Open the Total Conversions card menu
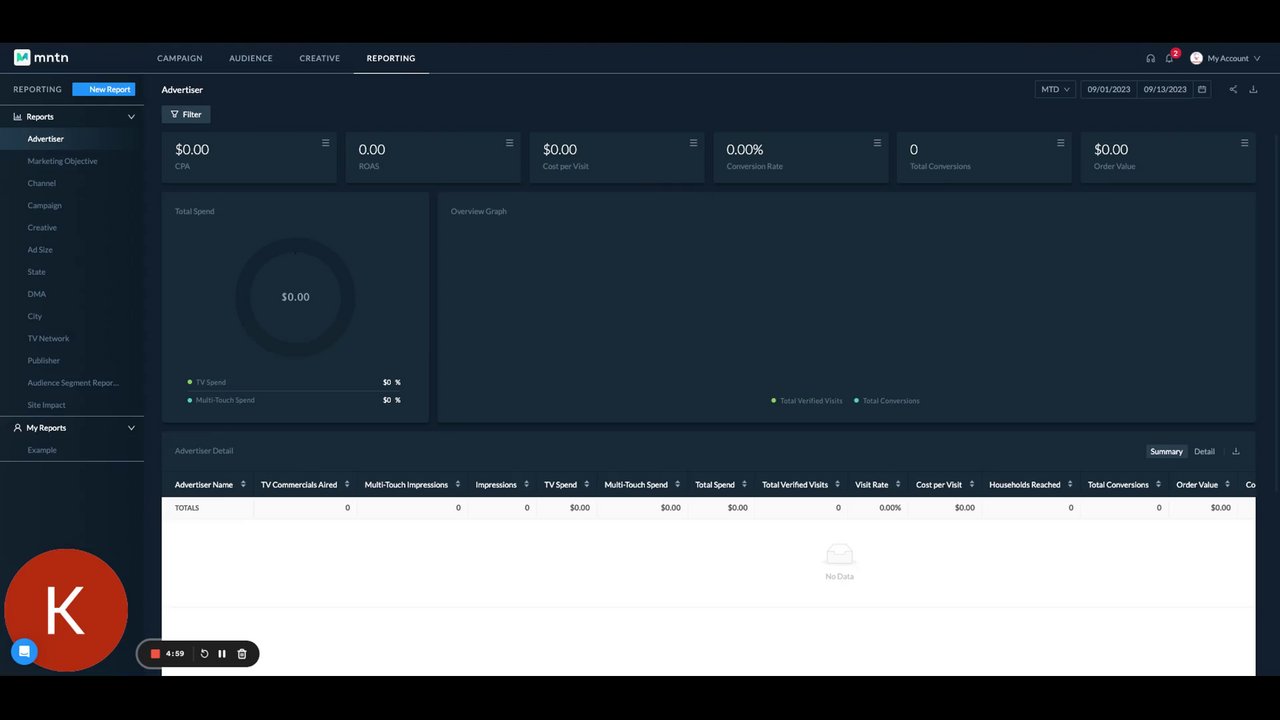The width and height of the screenshot is (1280, 720). point(1061,143)
